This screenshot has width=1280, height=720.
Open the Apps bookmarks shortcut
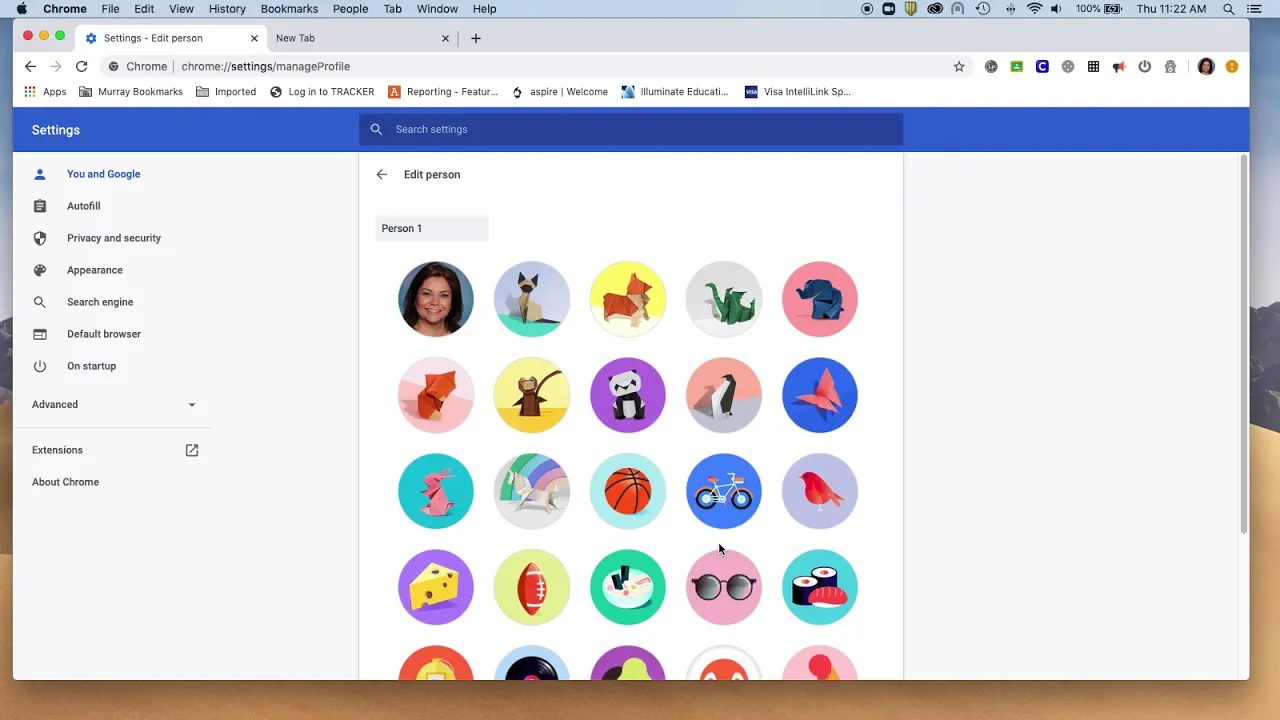coord(45,91)
